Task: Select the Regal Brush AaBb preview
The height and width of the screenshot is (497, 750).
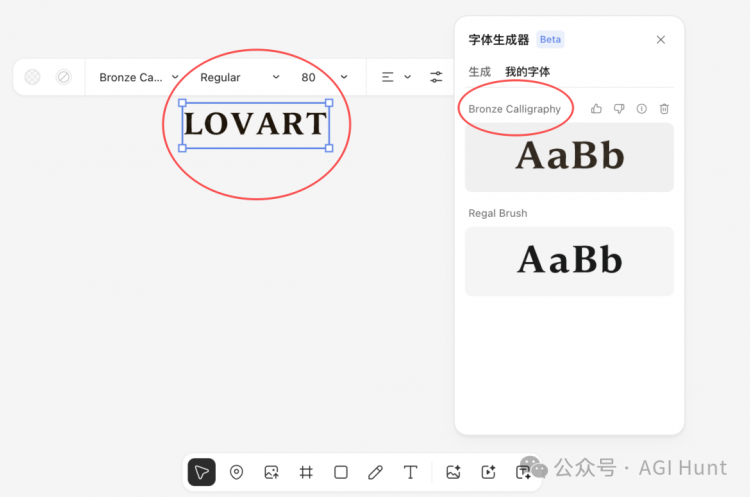Action: tap(569, 261)
